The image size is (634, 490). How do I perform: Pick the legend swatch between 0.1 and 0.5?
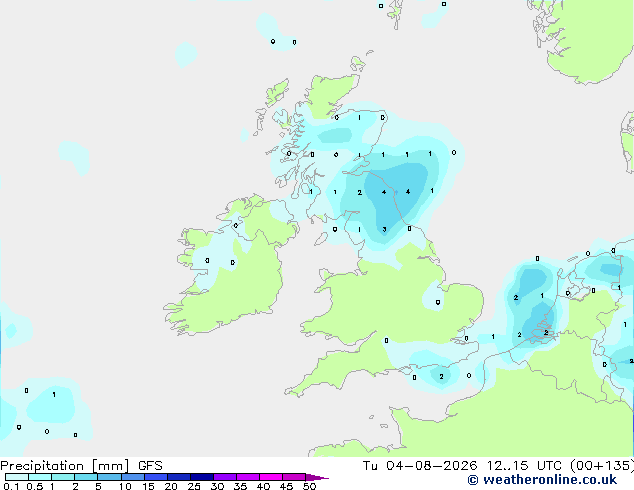click(17, 477)
